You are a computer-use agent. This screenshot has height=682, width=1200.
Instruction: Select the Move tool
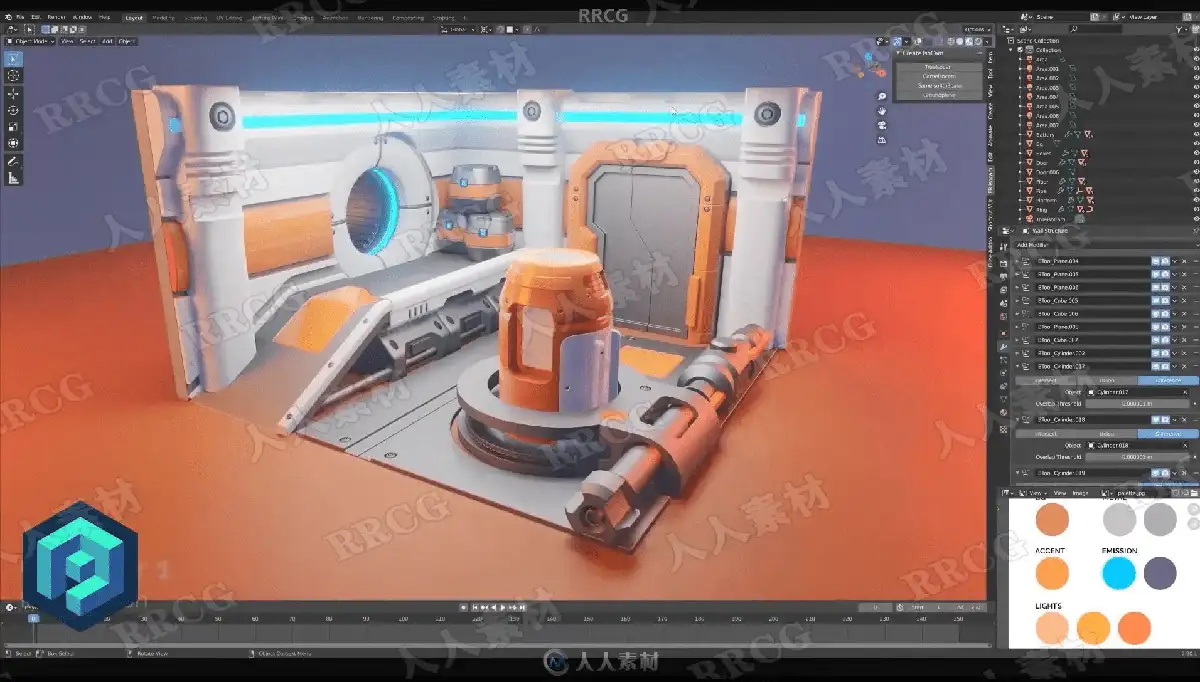point(13,93)
